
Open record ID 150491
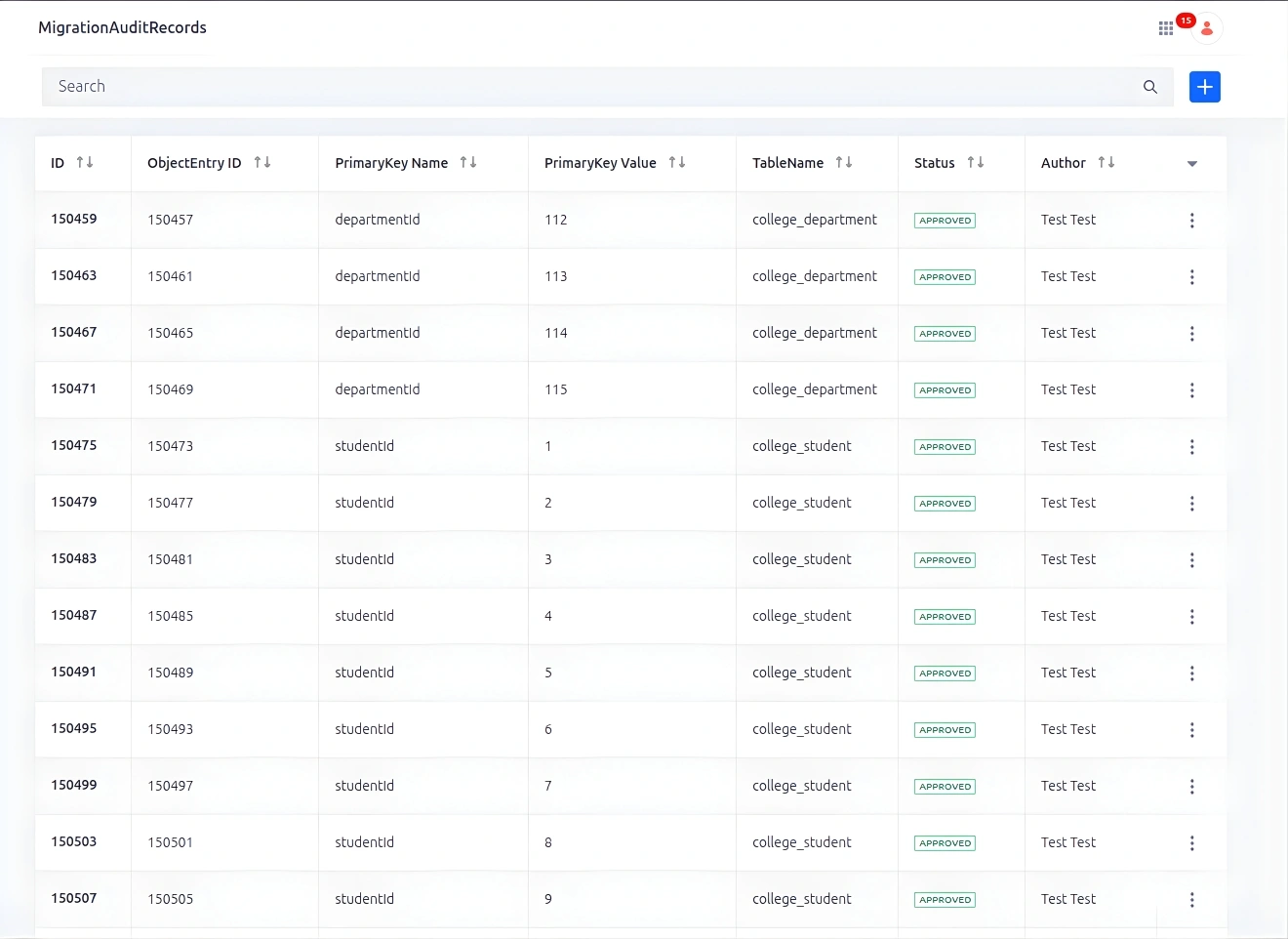click(x=74, y=672)
